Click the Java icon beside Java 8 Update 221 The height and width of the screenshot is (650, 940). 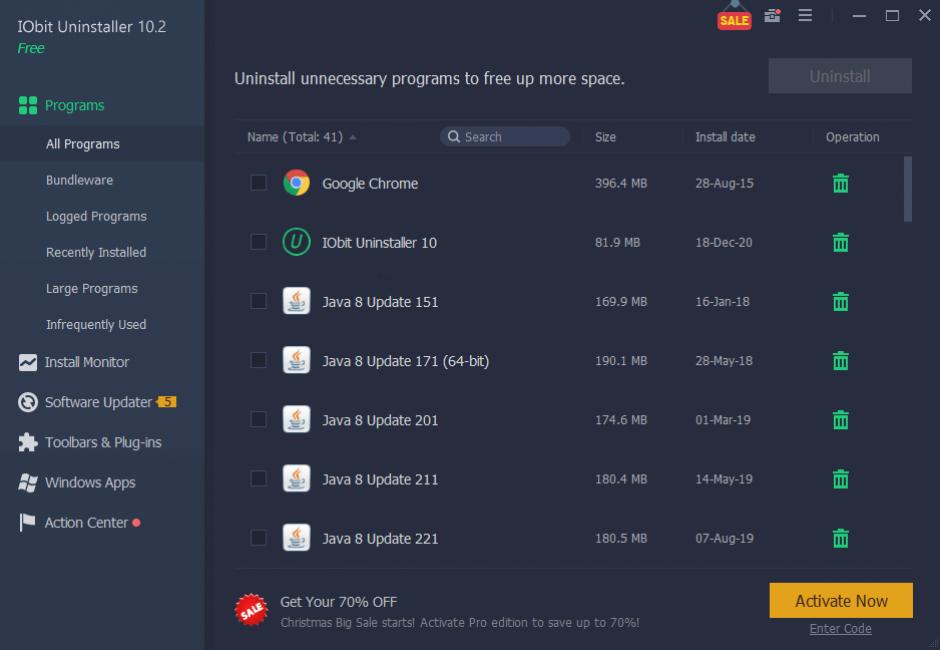click(296, 538)
